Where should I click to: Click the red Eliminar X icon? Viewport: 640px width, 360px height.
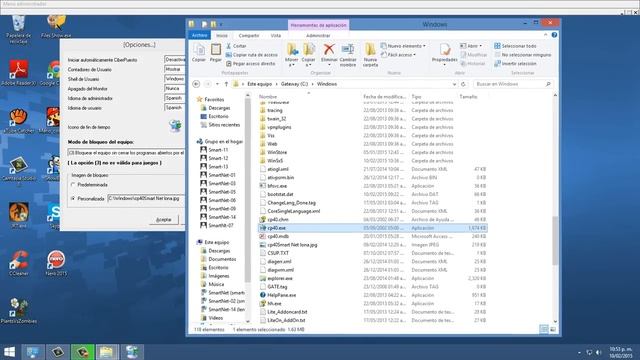coord(329,53)
